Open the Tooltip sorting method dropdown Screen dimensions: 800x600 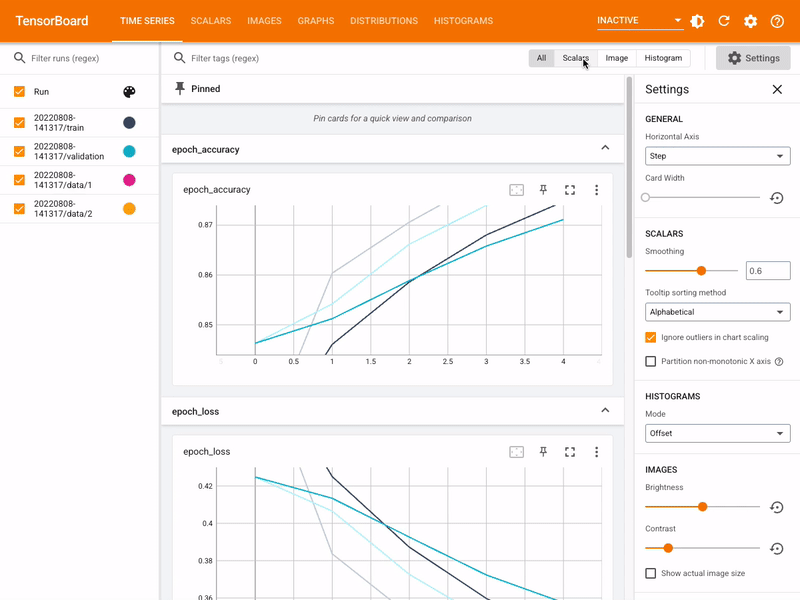pos(717,311)
